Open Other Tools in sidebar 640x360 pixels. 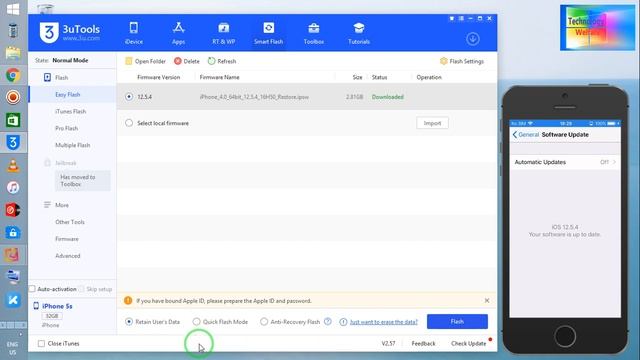pos(70,222)
